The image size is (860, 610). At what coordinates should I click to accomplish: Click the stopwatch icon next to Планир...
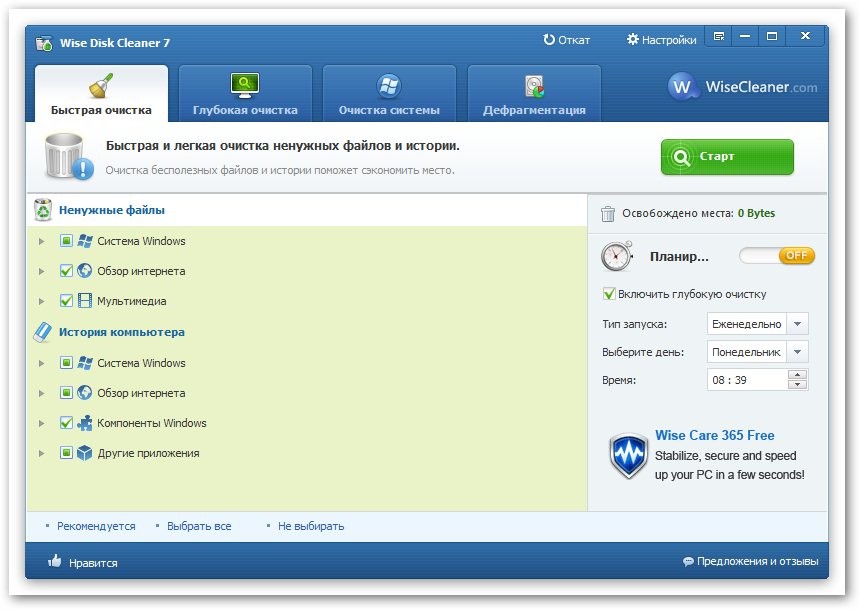pos(617,256)
